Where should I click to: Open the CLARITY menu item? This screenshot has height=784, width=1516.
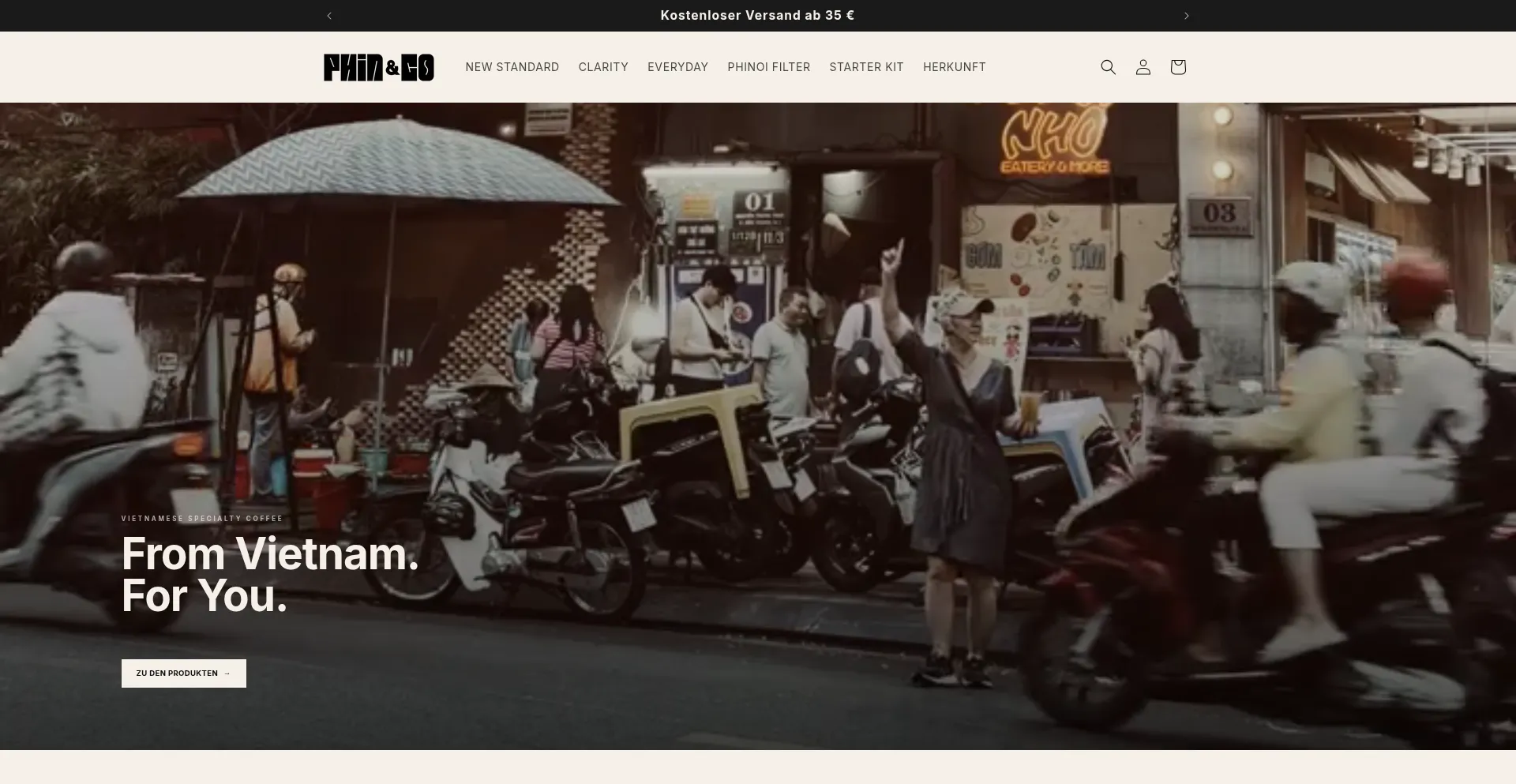pos(603,67)
